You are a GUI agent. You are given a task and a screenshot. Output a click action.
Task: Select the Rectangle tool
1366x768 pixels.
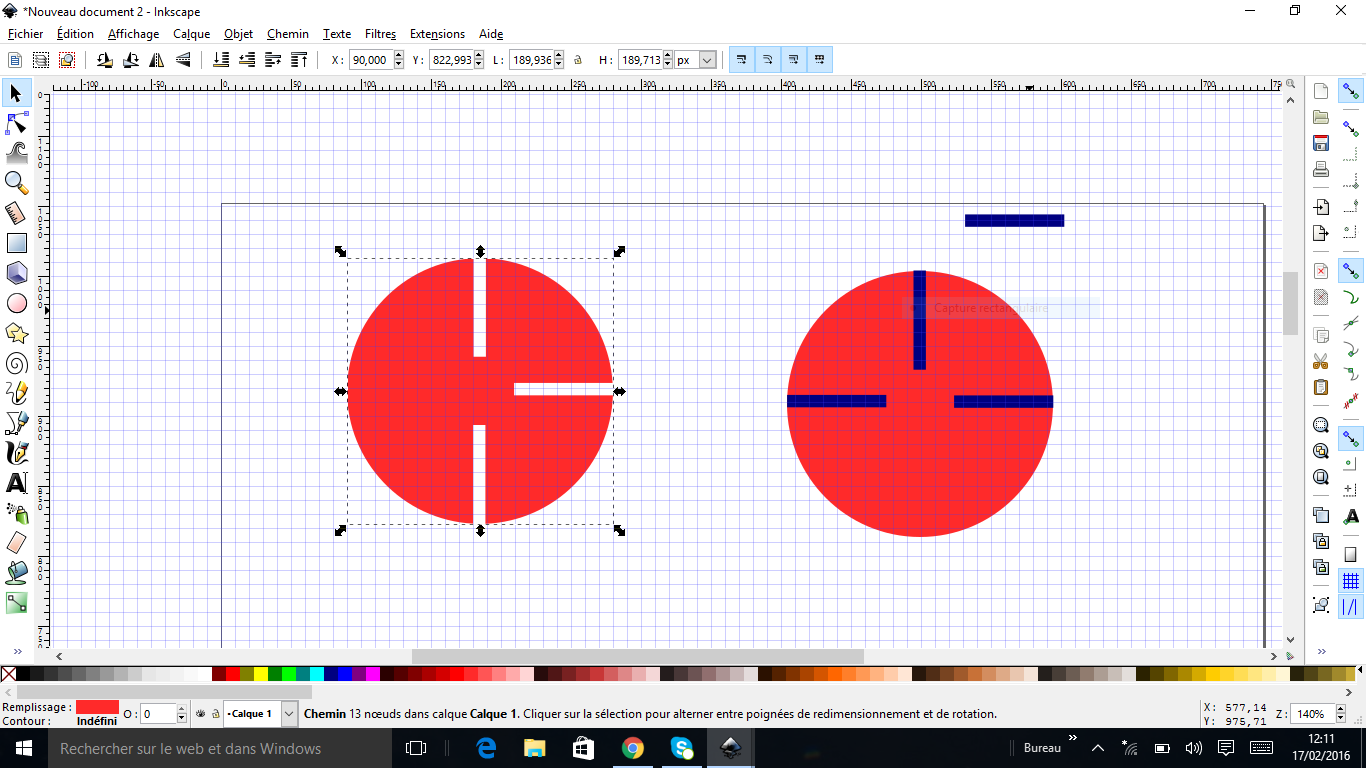pos(16,243)
